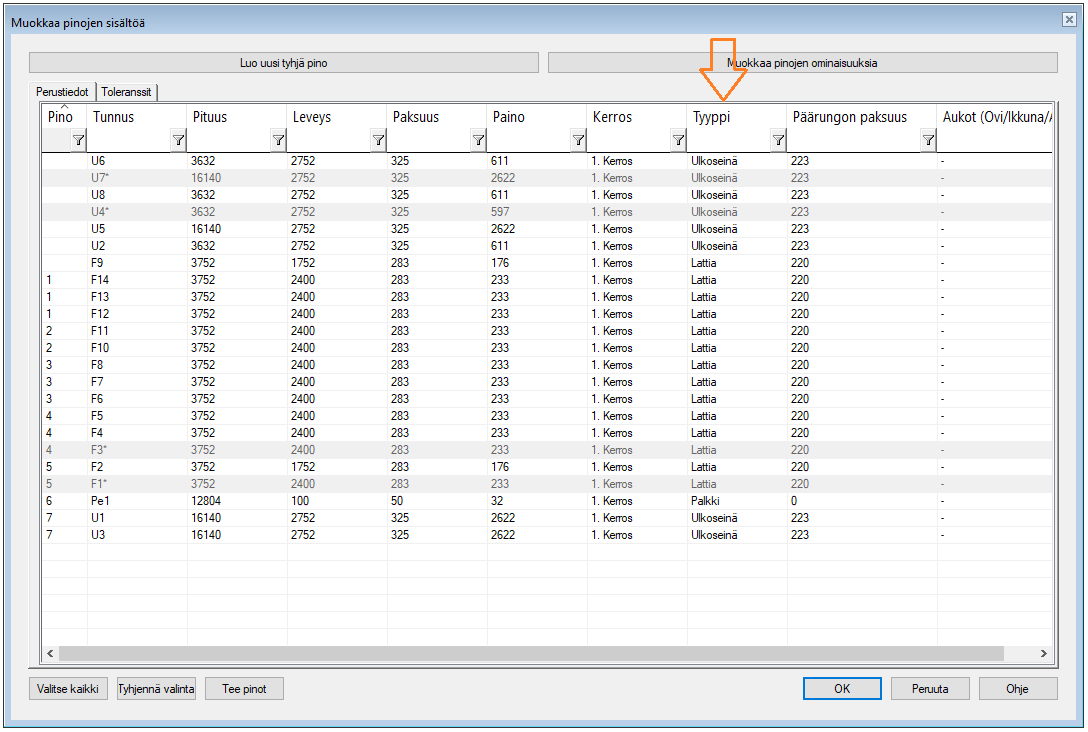This screenshot has height=732, width=1088.
Task: Open filter funnel for Leveys column
Action: coord(378,141)
